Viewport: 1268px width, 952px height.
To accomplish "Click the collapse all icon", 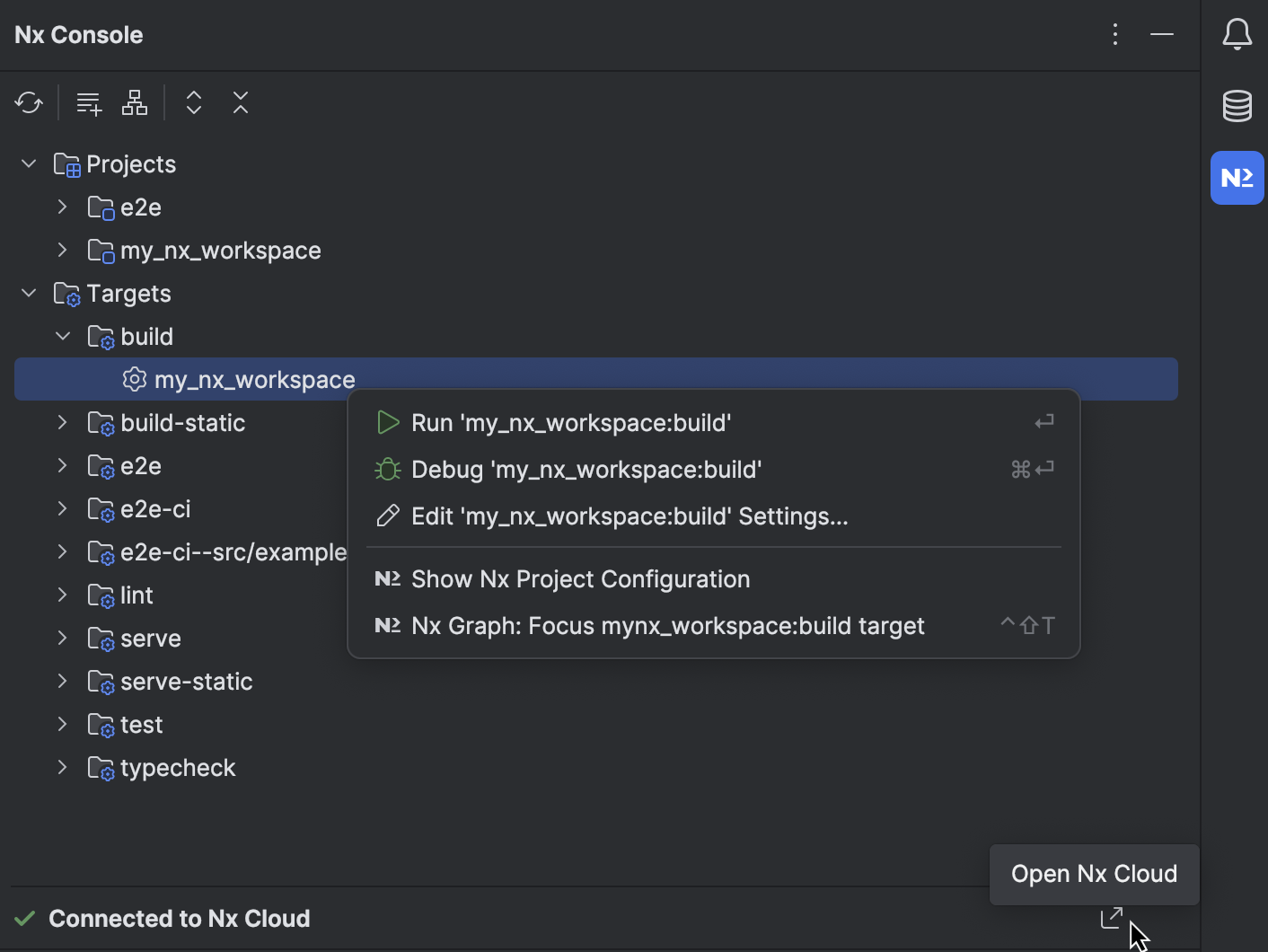I will 241,102.
